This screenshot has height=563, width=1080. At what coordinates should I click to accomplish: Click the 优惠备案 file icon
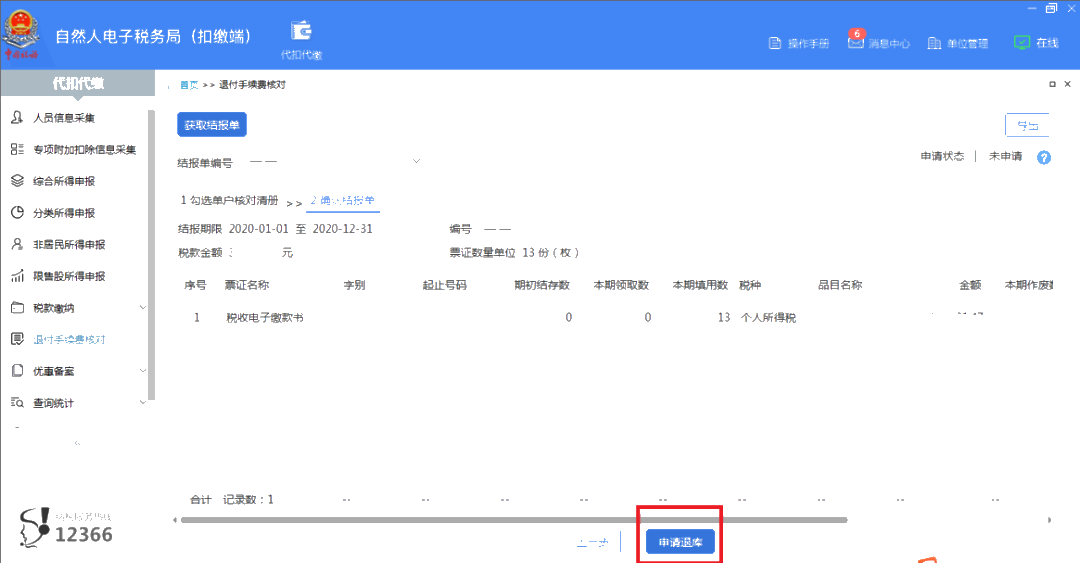pyautogui.click(x=17, y=371)
